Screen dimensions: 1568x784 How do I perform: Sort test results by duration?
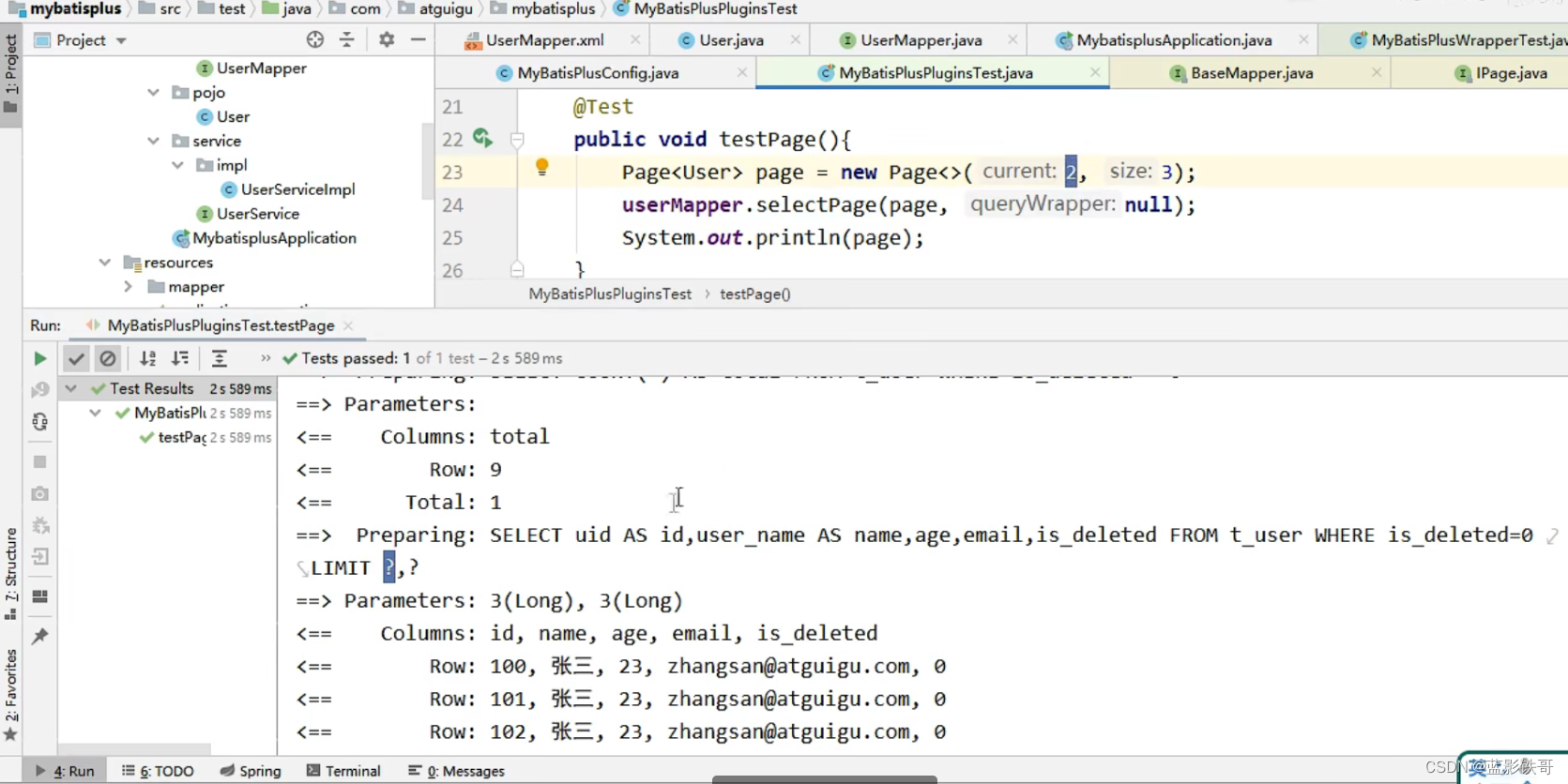(x=180, y=358)
